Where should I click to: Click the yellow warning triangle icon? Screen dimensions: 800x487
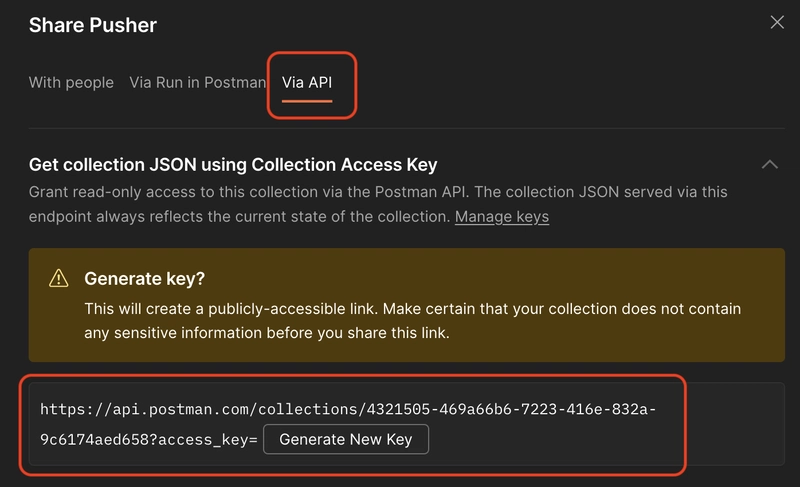tap(59, 278)
